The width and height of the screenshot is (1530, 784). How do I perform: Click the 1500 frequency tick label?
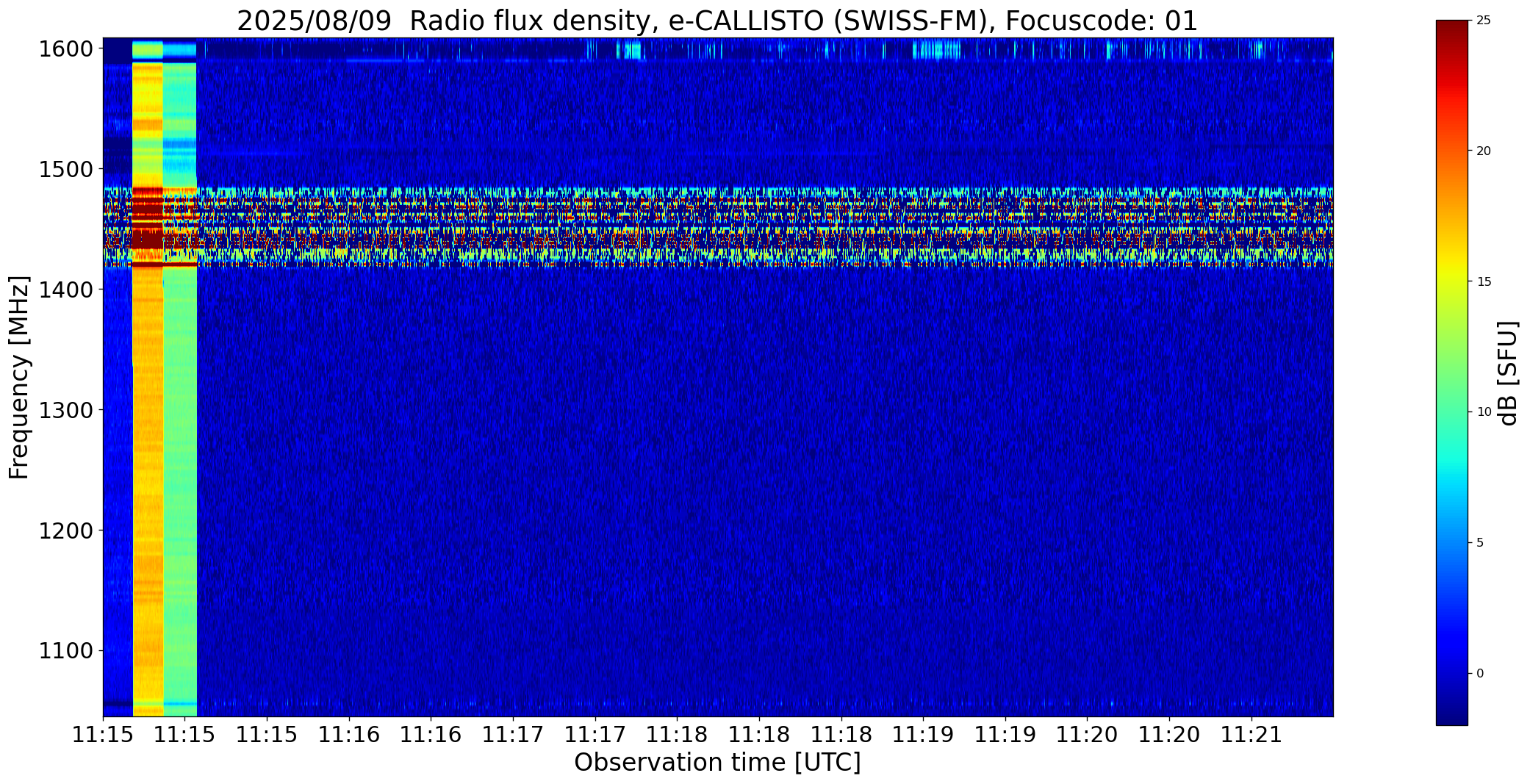pyautogui.click(x=65, y=170)
